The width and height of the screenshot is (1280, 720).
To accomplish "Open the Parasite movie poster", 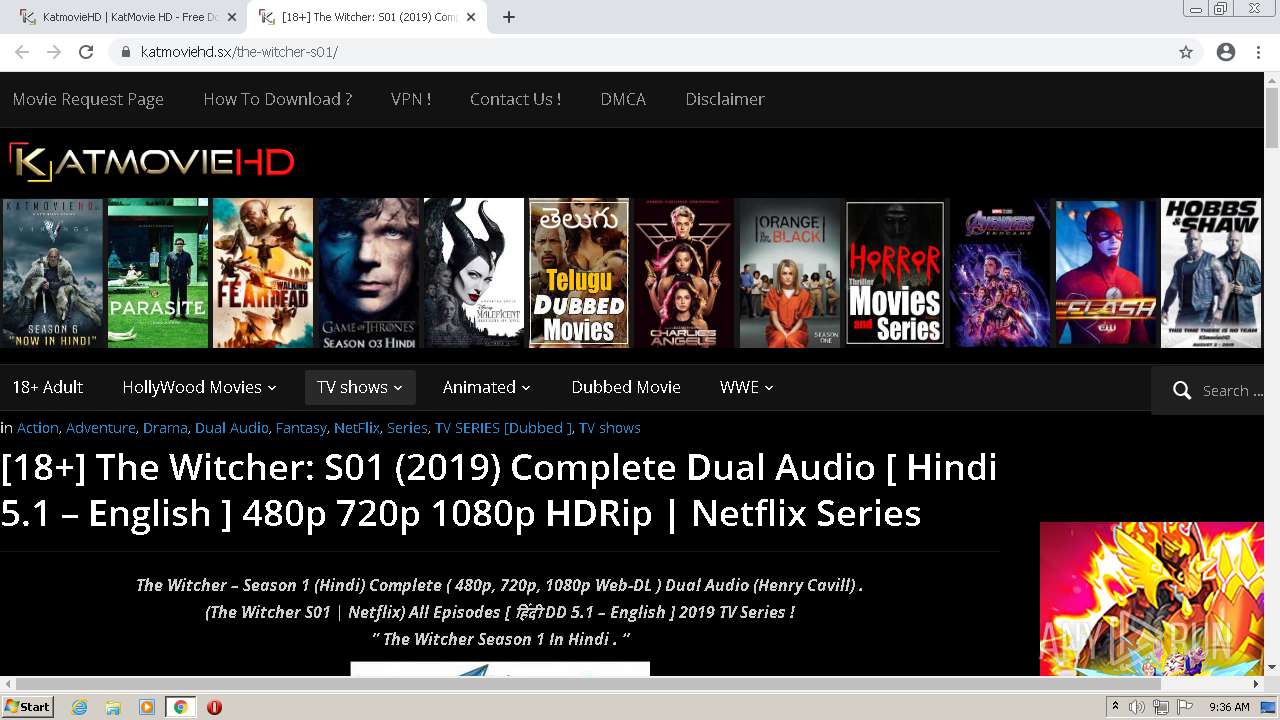I will (x=158, y=273).
